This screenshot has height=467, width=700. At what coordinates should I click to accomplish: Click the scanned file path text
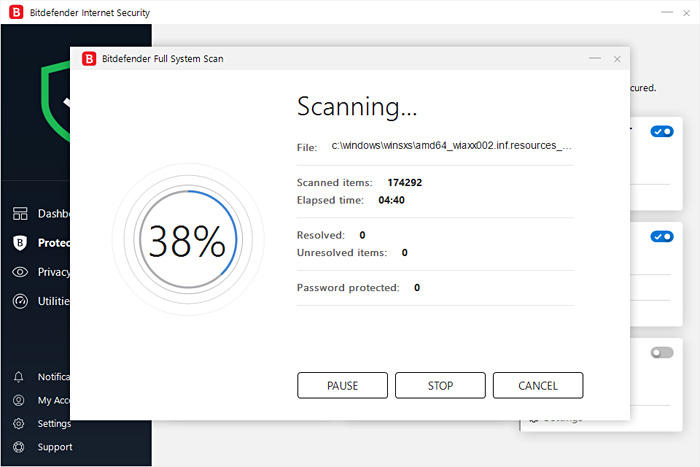tap(451, 146)
